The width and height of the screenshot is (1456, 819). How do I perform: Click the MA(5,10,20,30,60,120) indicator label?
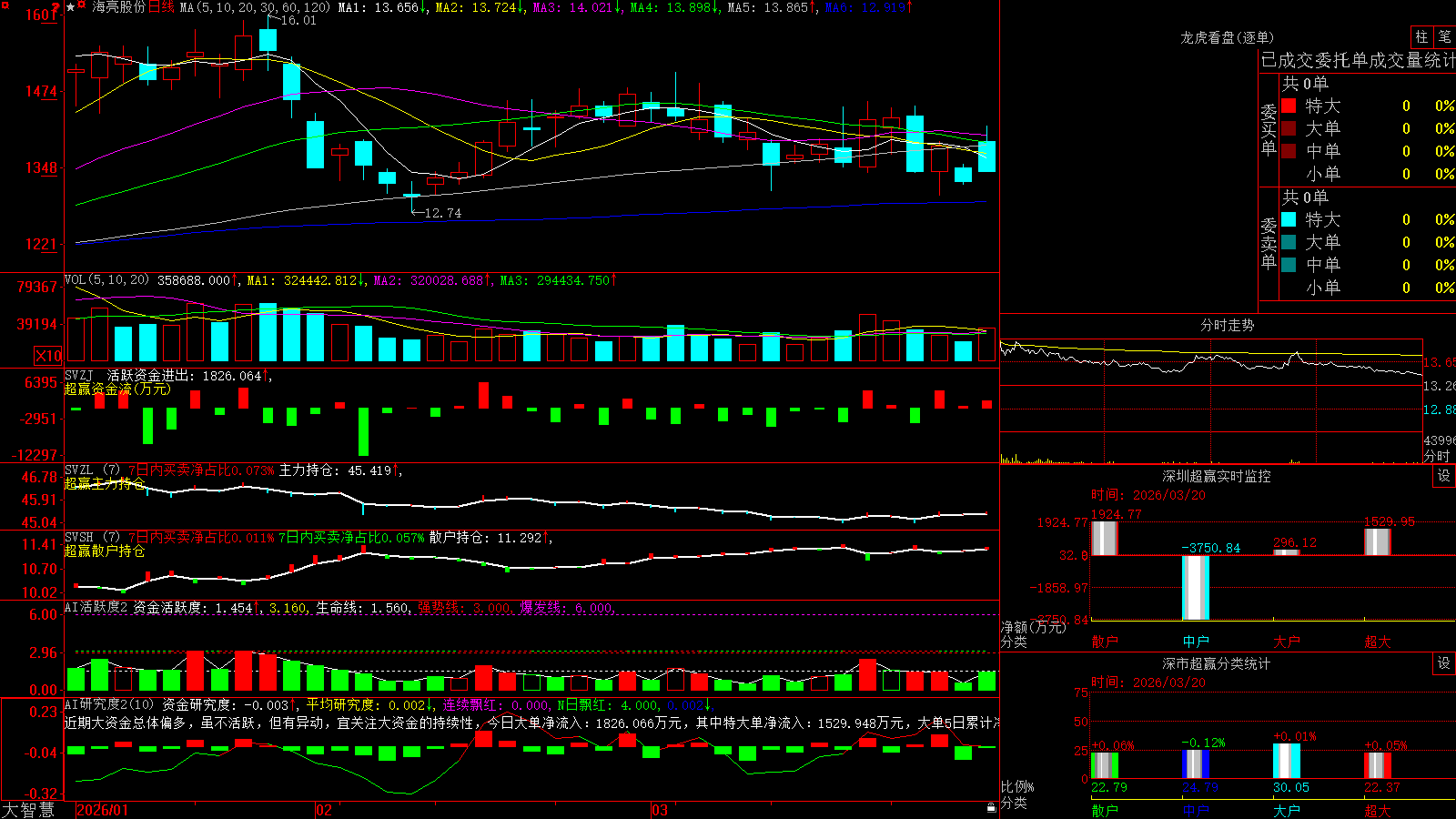tap(255, 7)
